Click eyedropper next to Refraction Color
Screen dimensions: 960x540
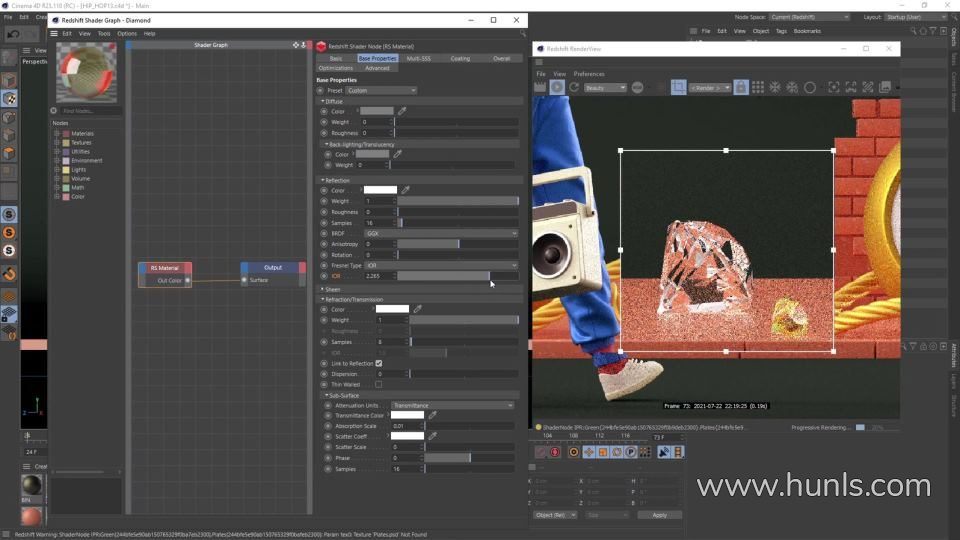point(418,309)
